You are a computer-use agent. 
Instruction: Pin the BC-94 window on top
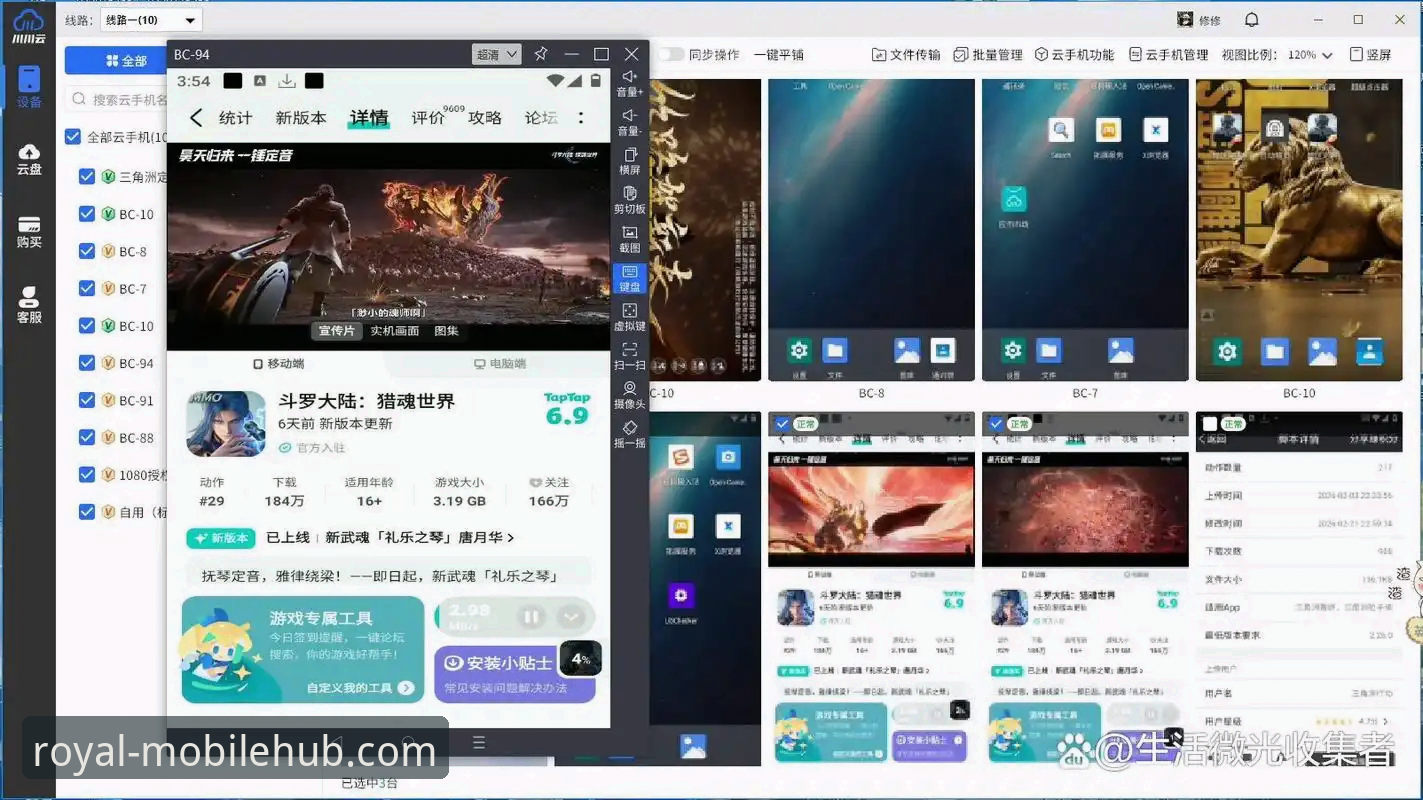[541, 54]
